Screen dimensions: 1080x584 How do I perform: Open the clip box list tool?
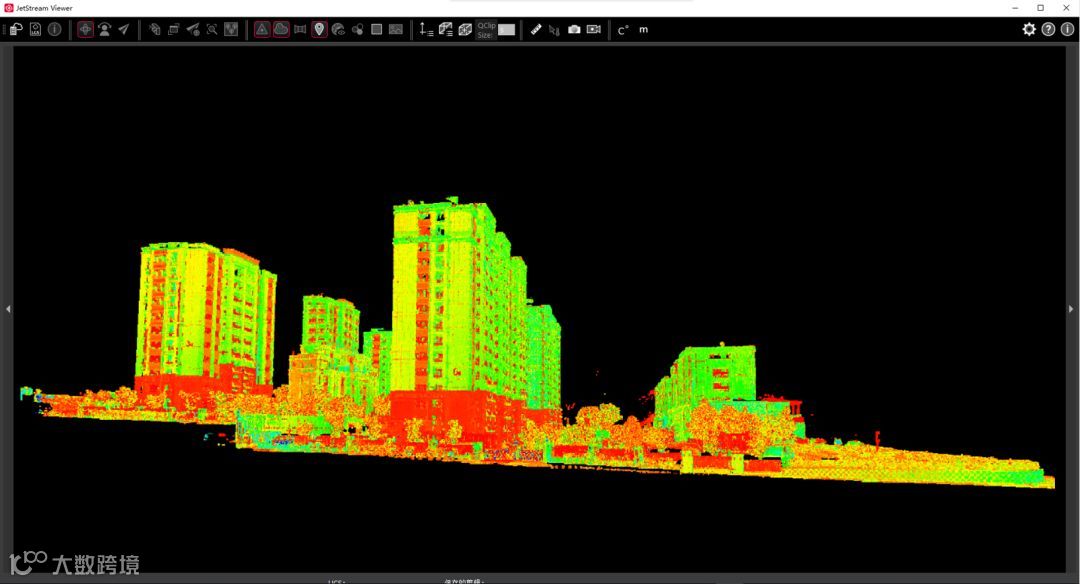(x=446, y=29)
